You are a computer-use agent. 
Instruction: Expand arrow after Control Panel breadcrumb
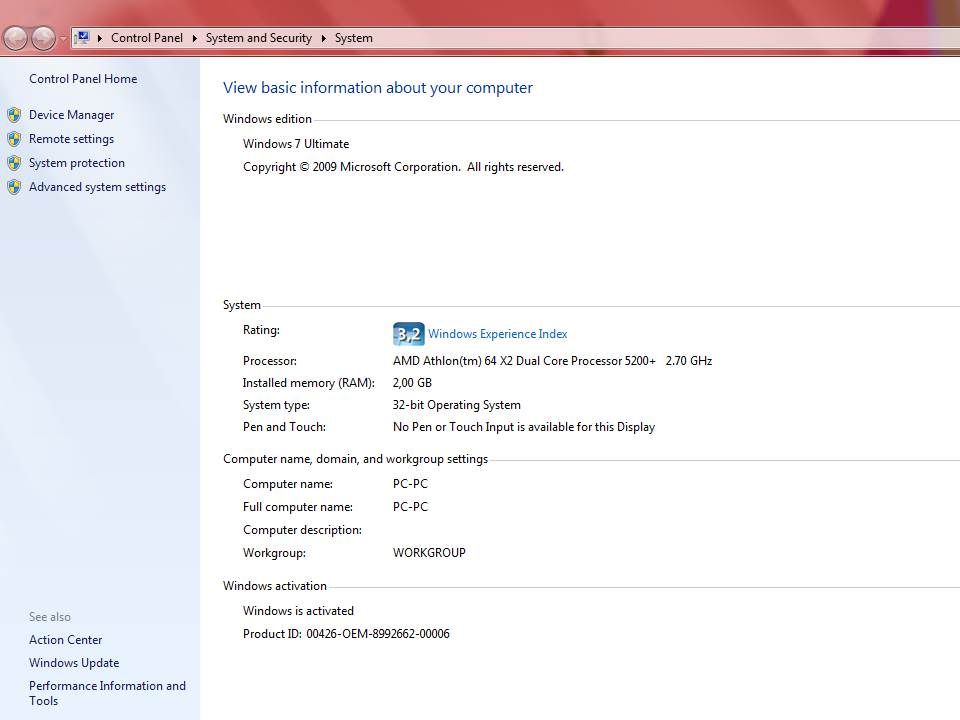click(x=195, y=38)
